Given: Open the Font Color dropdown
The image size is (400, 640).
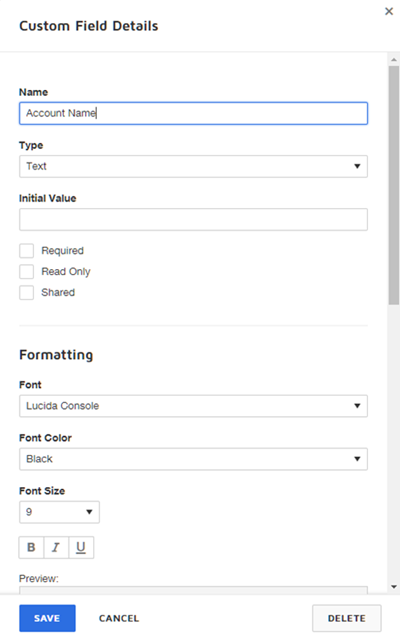Looking at the screenshot, I should 193,459.
